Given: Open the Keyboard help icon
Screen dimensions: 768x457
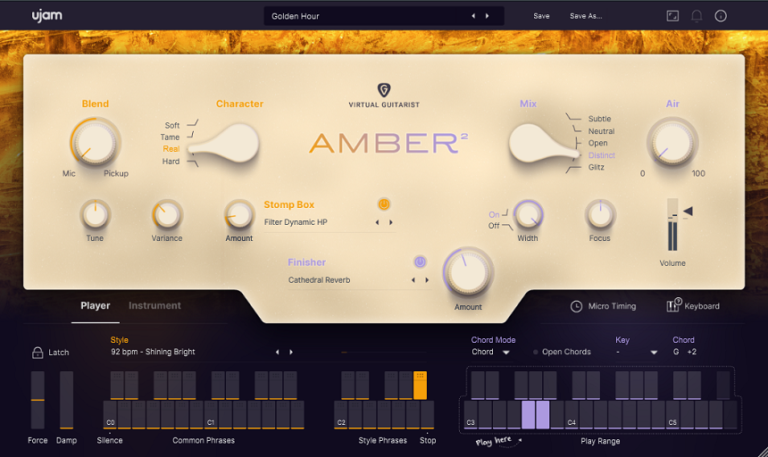Looking at the screenshot, I should coord(673,305).
